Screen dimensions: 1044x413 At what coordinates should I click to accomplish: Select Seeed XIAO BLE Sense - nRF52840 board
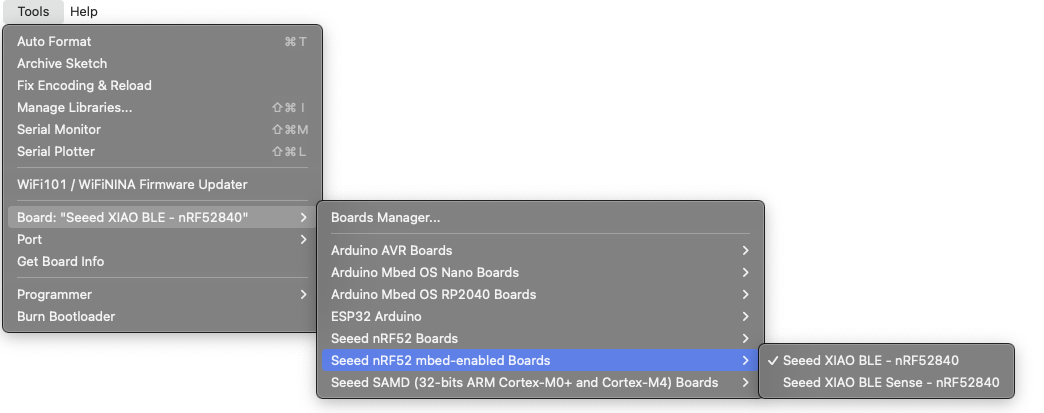pyautogui.click(x=886, y=382)
